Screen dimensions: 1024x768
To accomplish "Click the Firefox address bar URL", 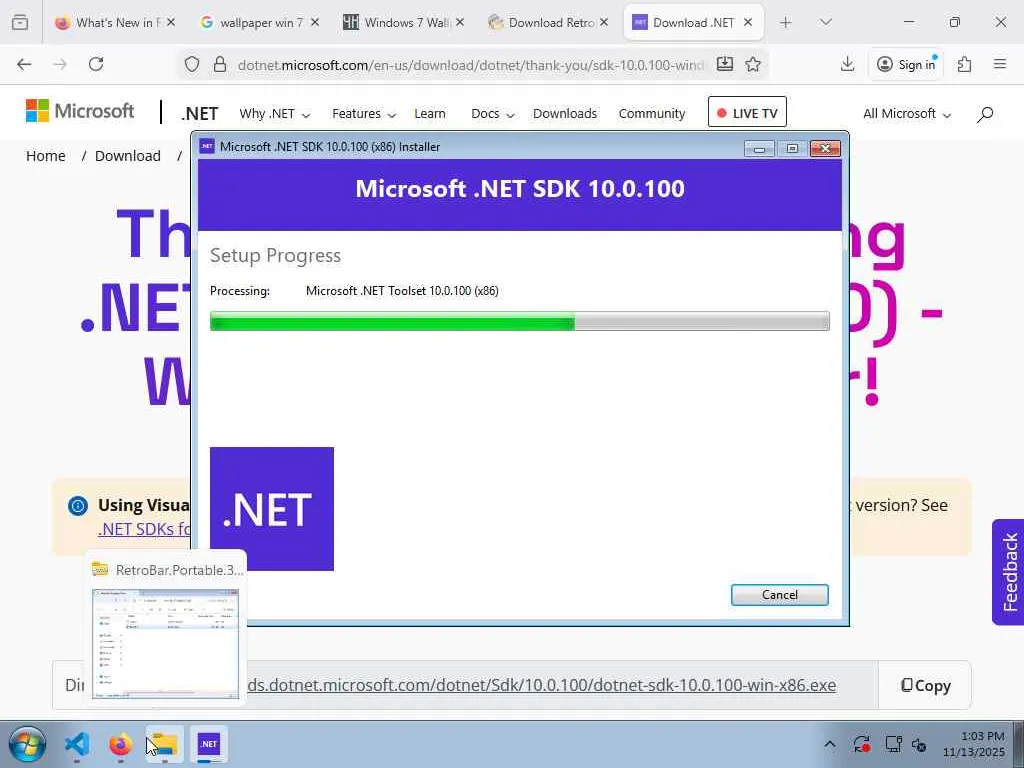I will [470, 65].
